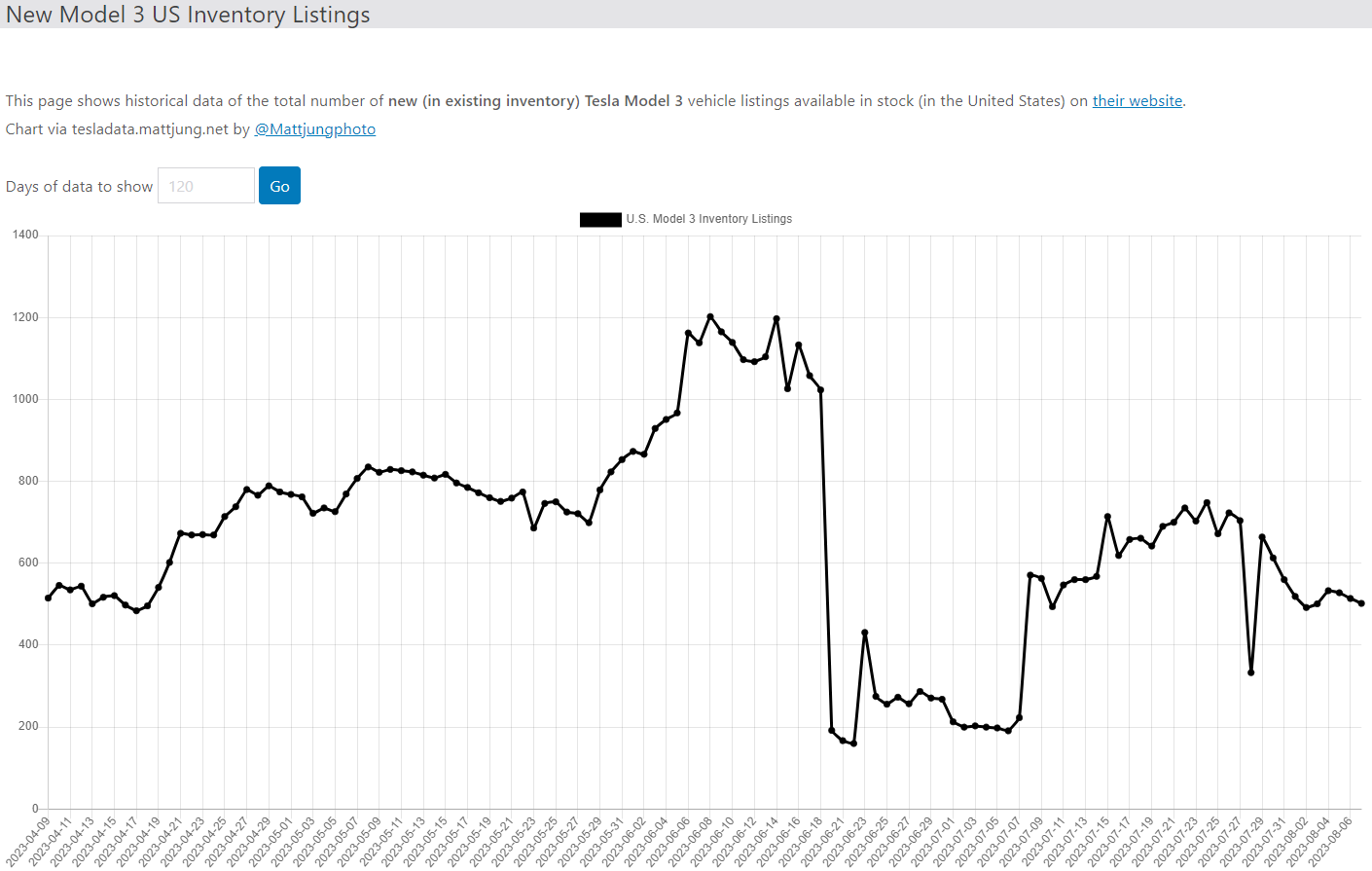The image size is (1372, 871).
Task: Click the 200 y-axis label
Action: tap(29, 726)
